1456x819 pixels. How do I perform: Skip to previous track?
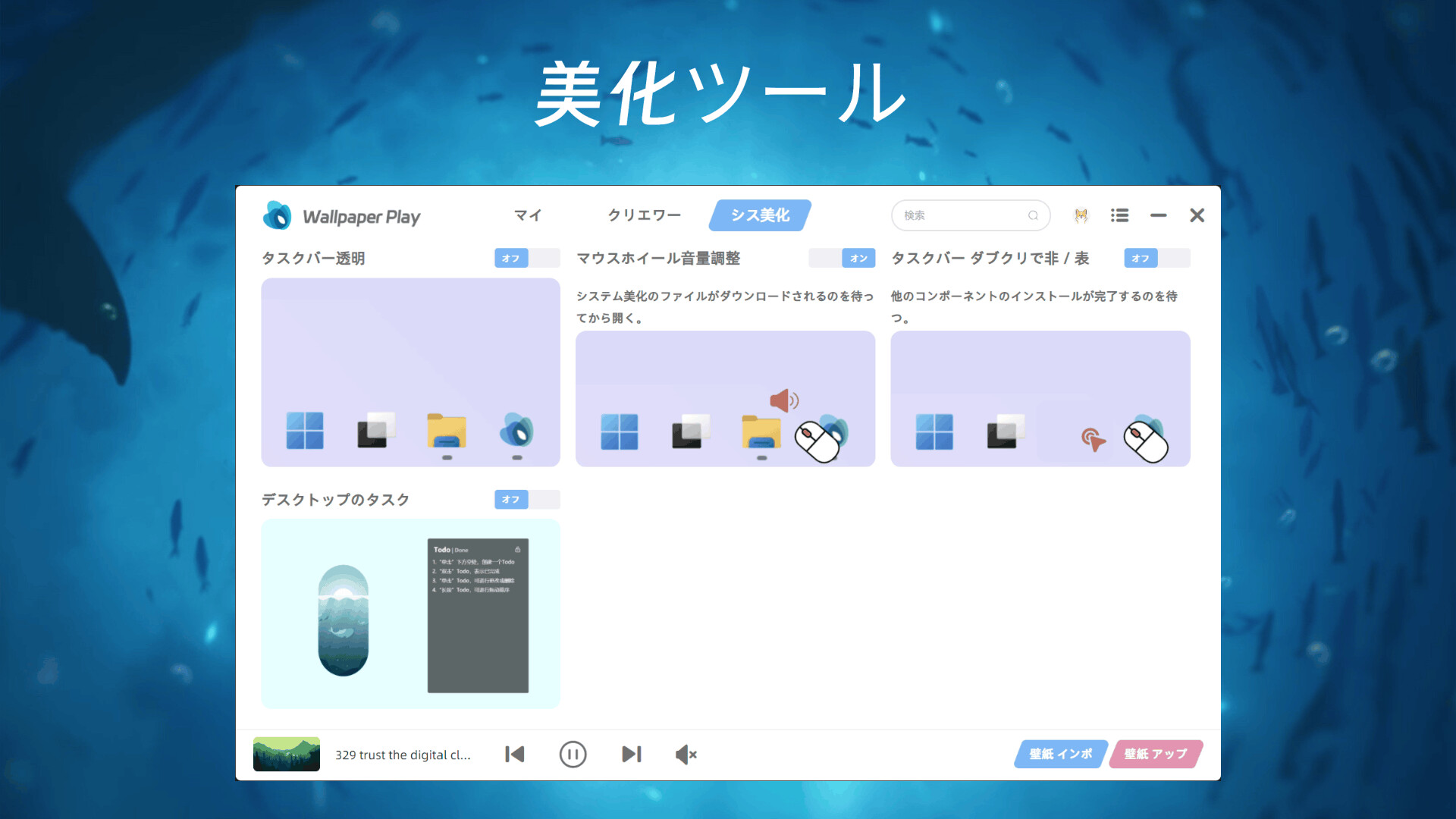click(515, 754)
